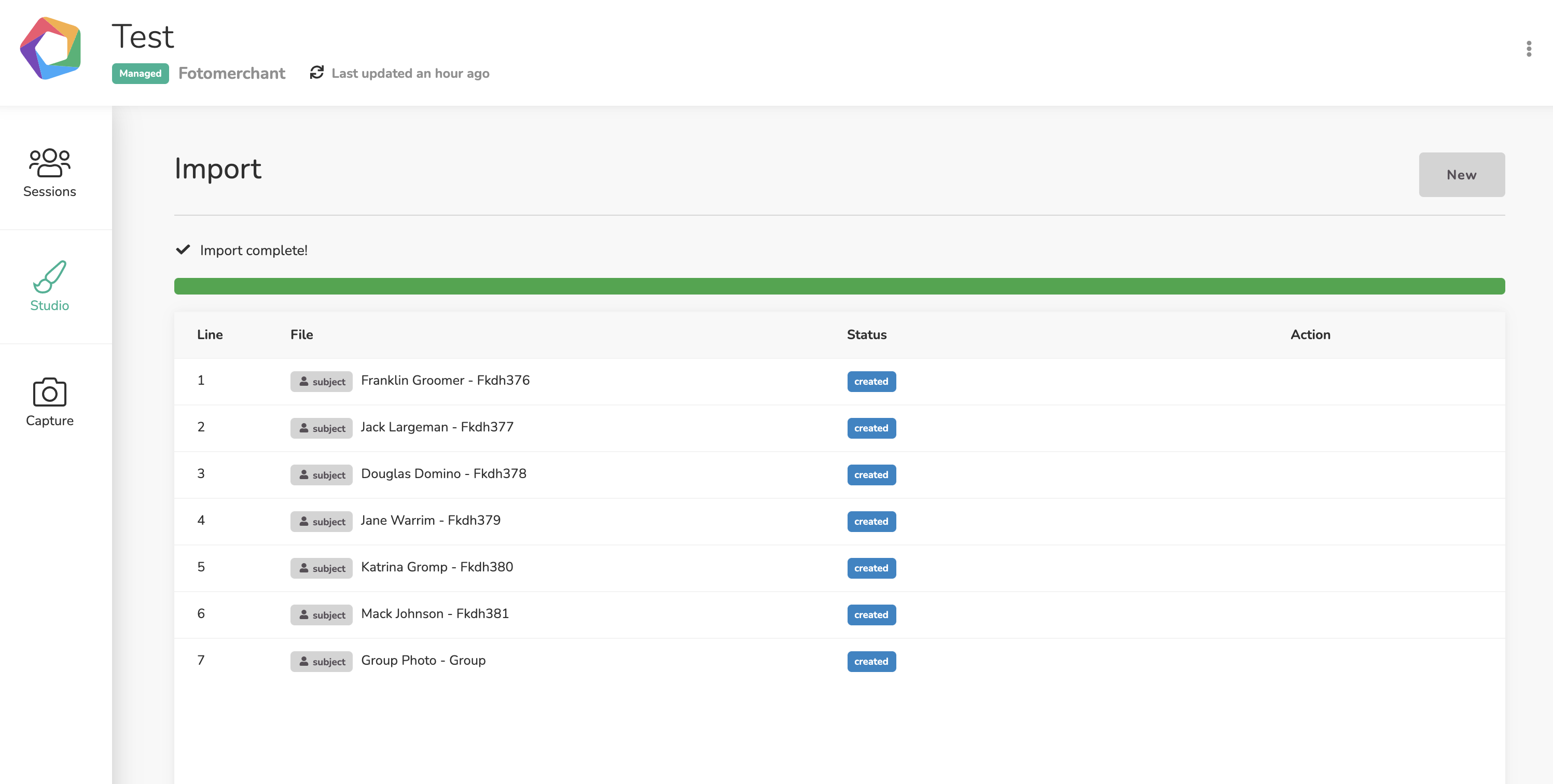Click the green Managed badge
The height and width of the screenshot is (784, 1553).
[141, 74]
